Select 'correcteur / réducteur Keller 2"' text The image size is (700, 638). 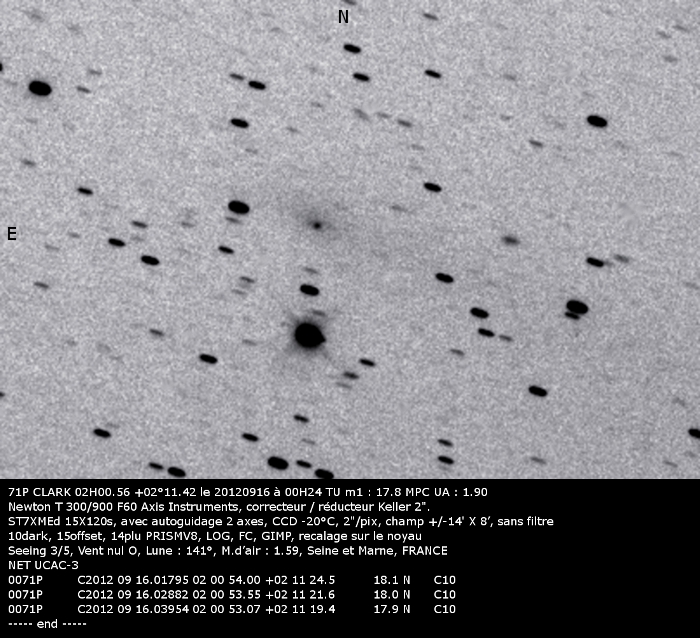coord(338,507)
